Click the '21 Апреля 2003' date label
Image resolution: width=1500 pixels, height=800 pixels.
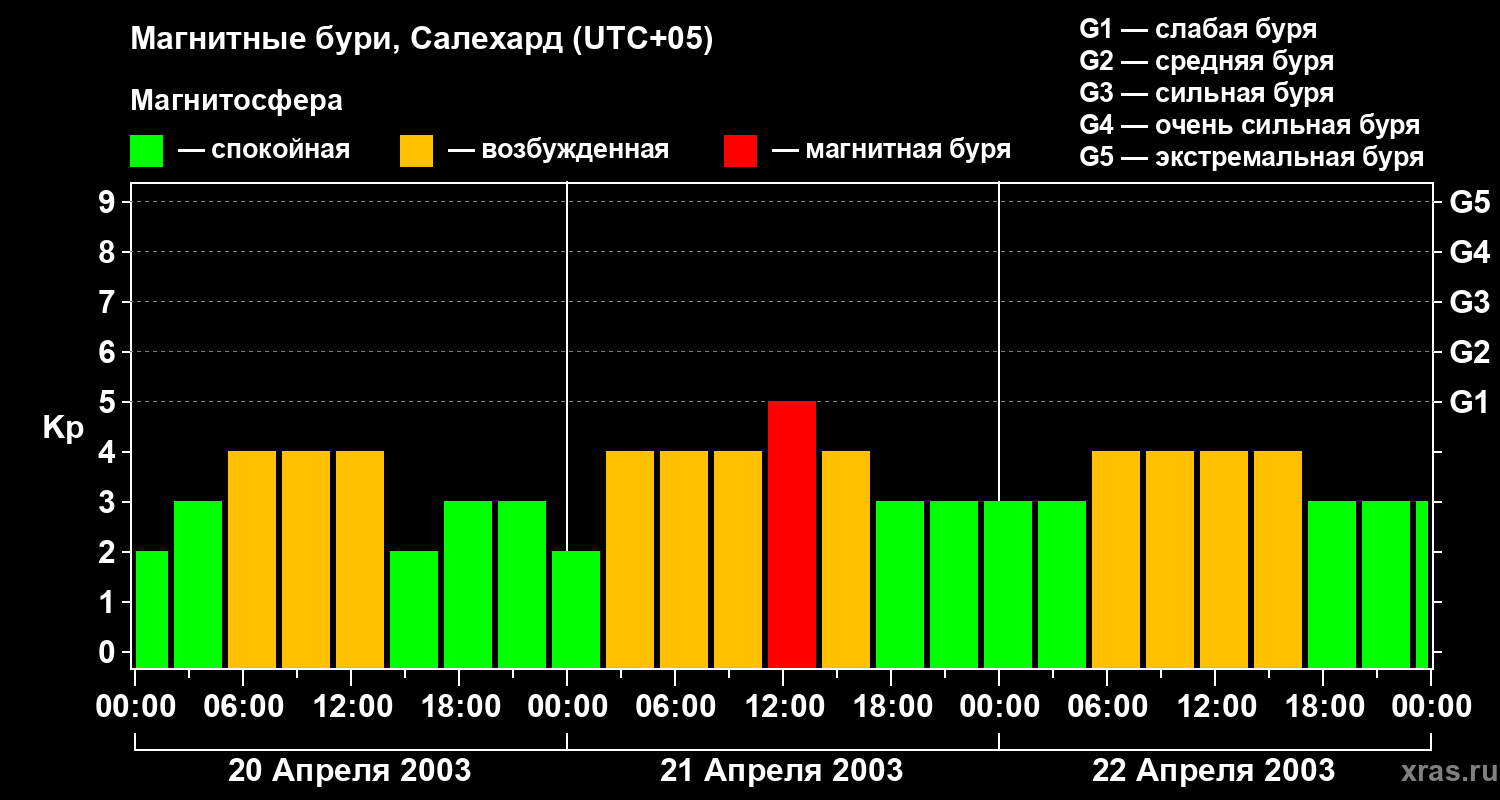click(782, 770)
